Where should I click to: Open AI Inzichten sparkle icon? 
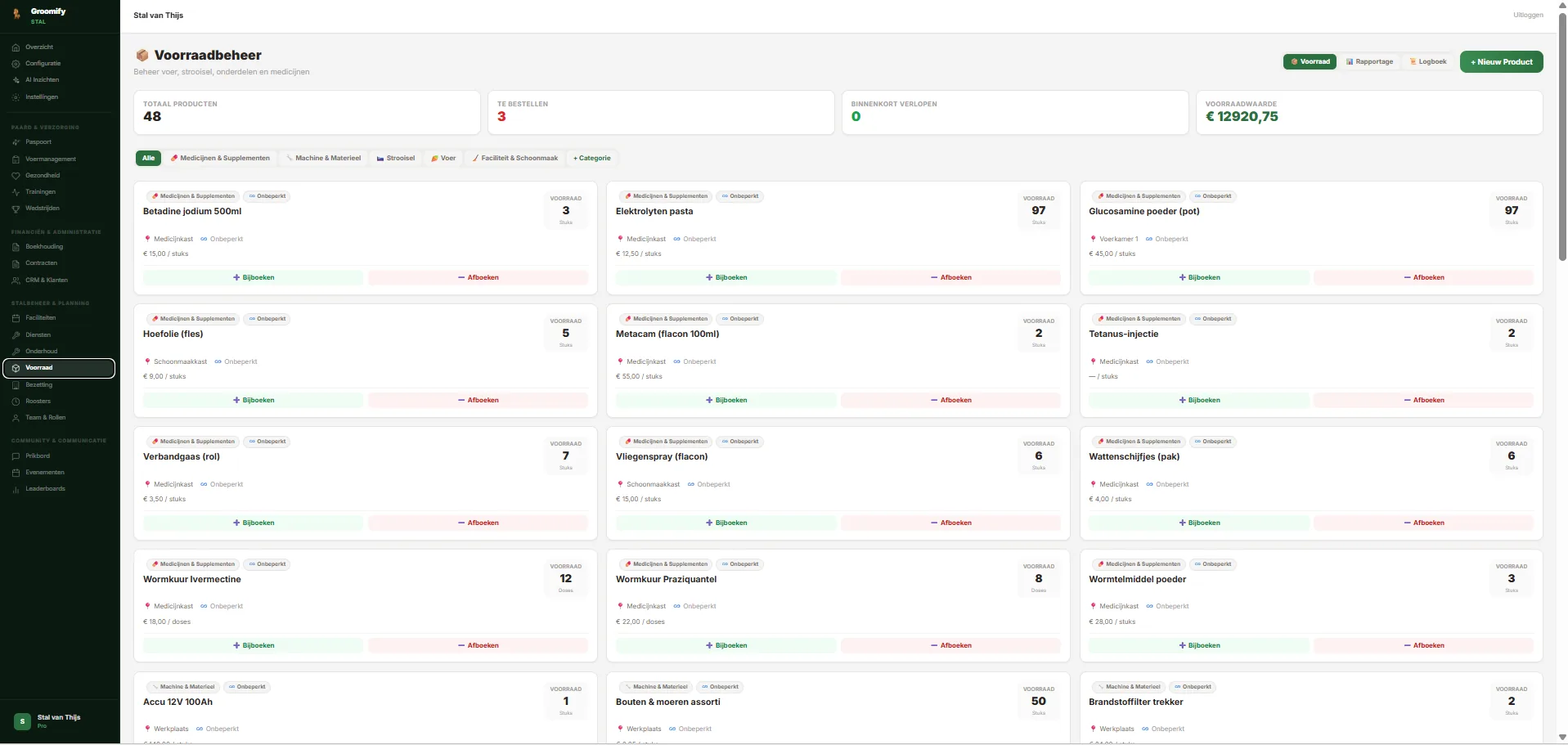16,80
